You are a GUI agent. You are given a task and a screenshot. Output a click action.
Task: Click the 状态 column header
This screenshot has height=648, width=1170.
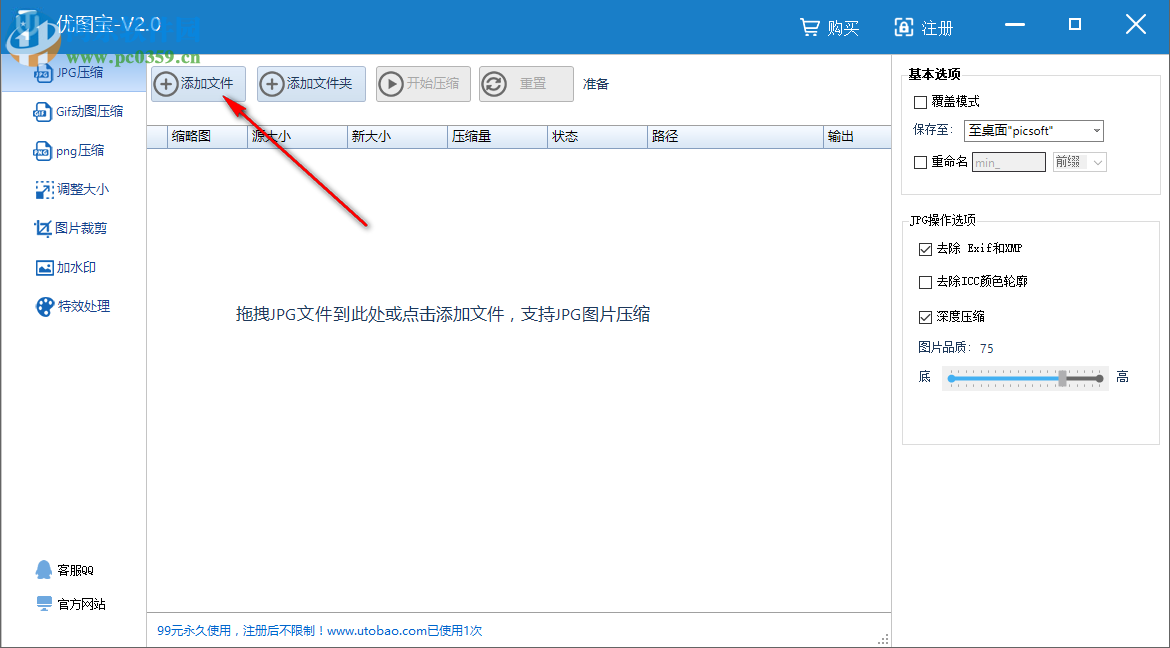click(597, 137)
